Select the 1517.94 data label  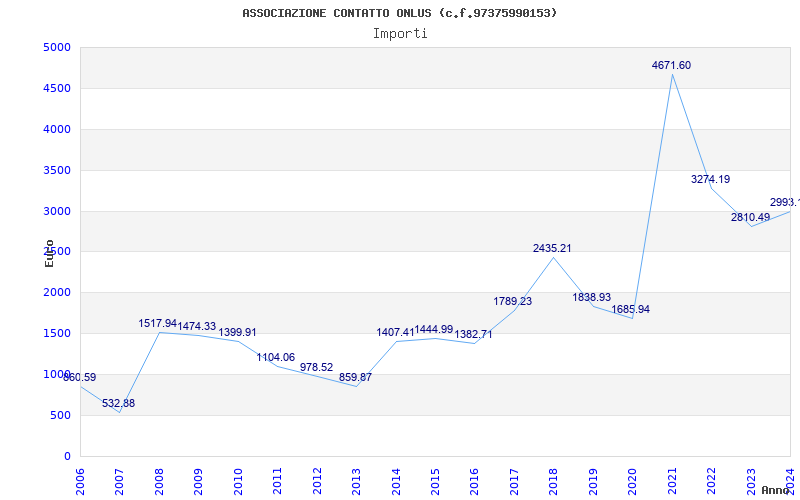tap(158, 323)
